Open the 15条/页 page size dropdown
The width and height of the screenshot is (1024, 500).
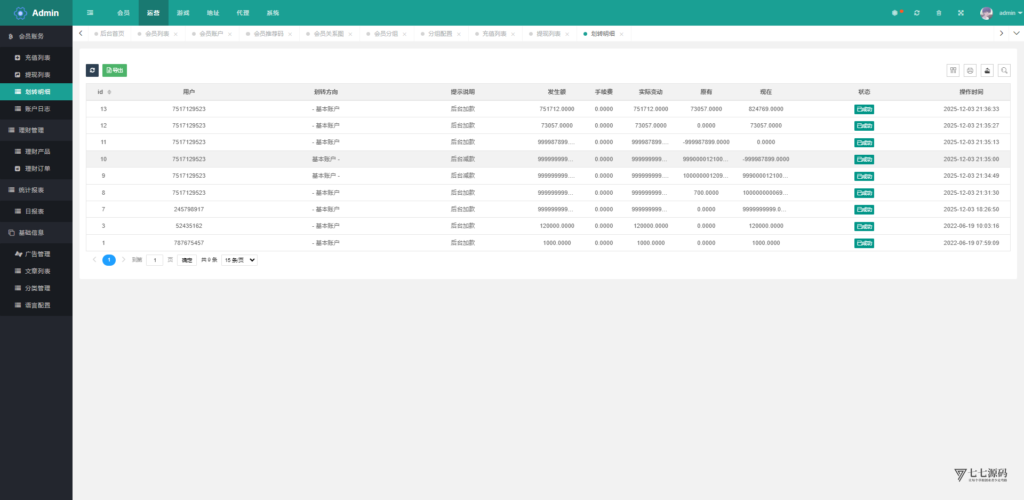coord(239,260)
